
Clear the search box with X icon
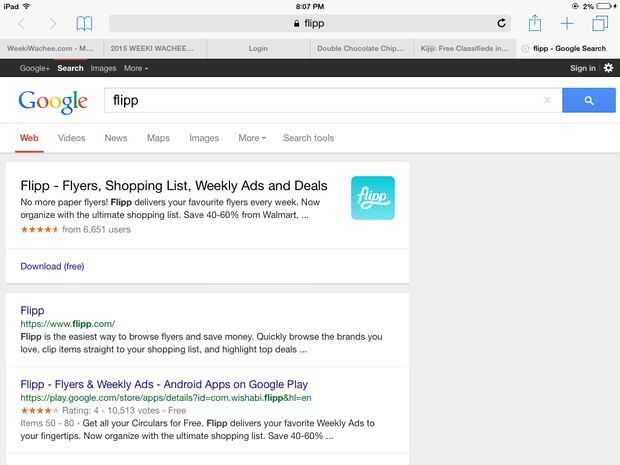pyautogui.click(x=547, y=100)
